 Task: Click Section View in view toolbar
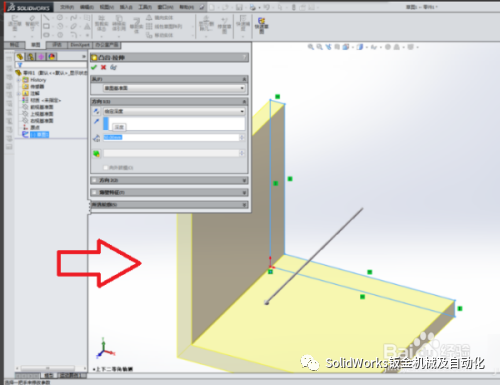337,47
